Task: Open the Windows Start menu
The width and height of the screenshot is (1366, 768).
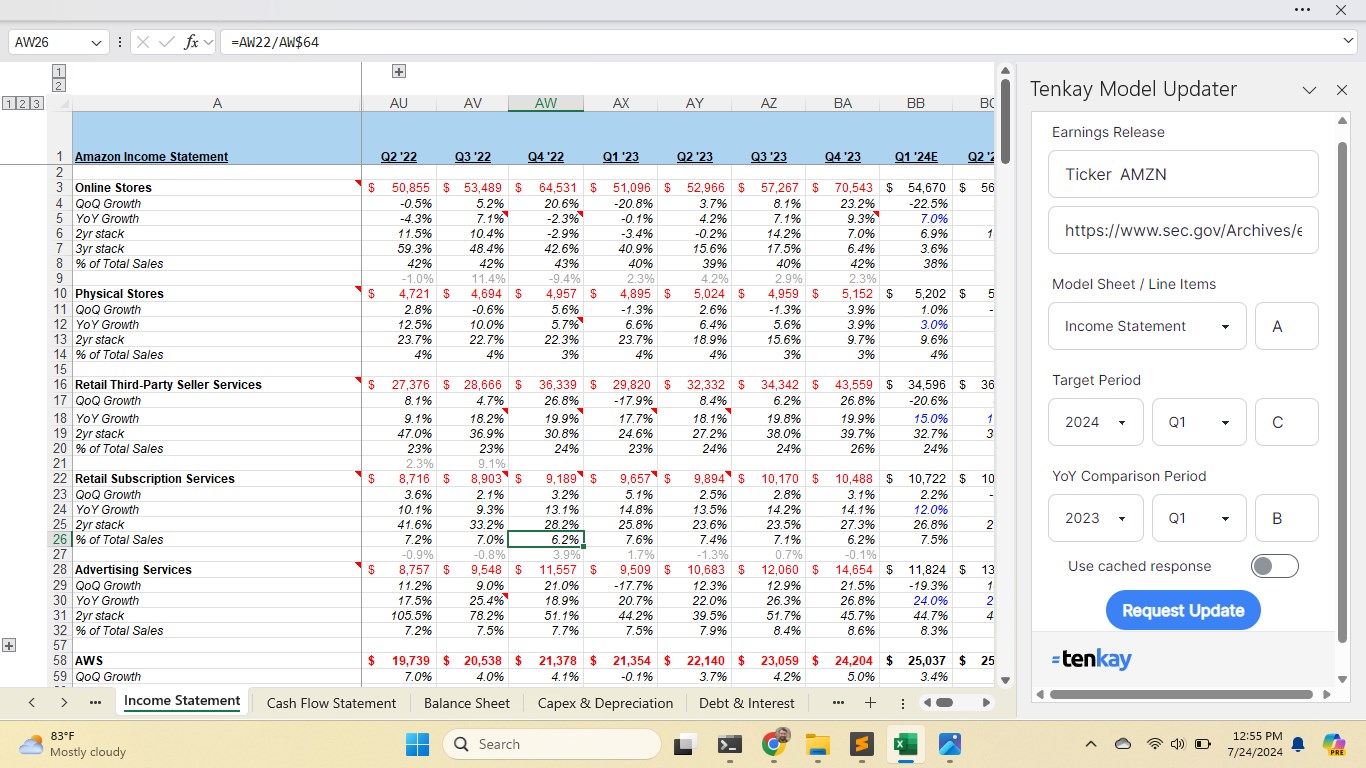Action: (x=416, y=744)
